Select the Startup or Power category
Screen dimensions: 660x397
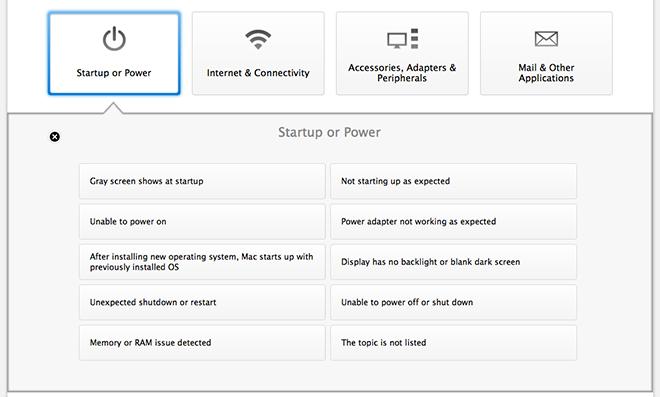(114, 53)
